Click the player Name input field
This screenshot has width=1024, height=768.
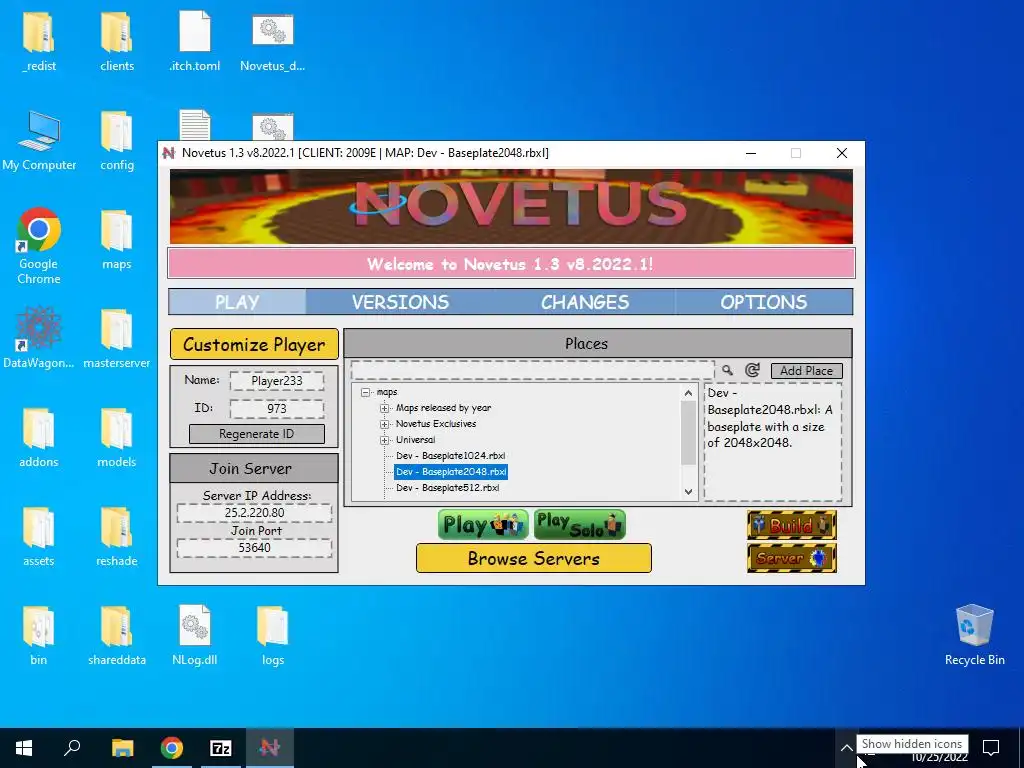[277, 381]
